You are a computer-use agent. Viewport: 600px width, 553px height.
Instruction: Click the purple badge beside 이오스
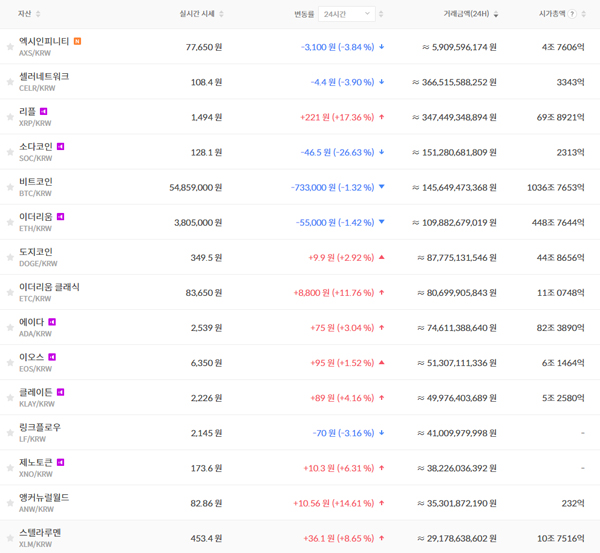(52, 356)
